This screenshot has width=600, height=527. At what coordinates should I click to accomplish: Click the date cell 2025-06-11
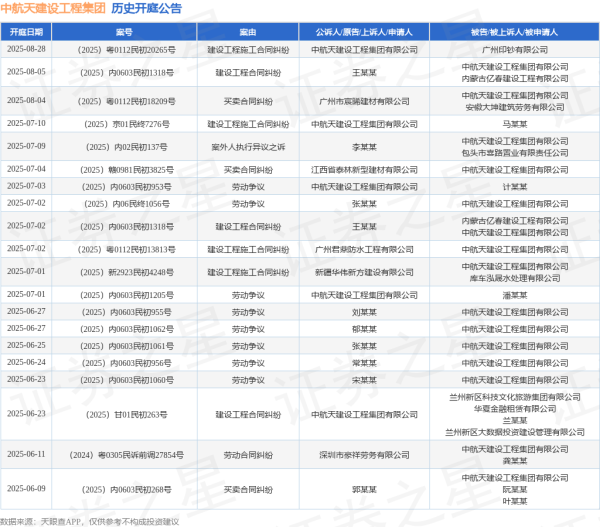click(26, 454)
